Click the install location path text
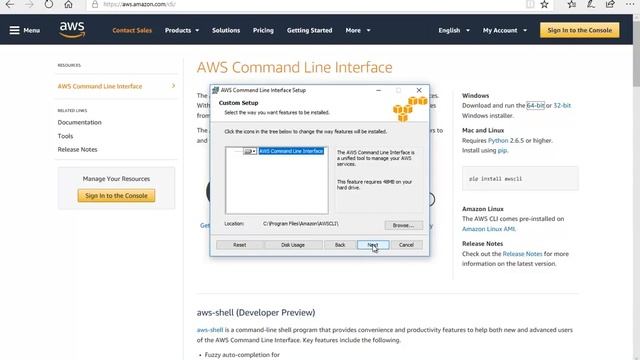The width and height of the screenshot is (640, 360). 300,224
